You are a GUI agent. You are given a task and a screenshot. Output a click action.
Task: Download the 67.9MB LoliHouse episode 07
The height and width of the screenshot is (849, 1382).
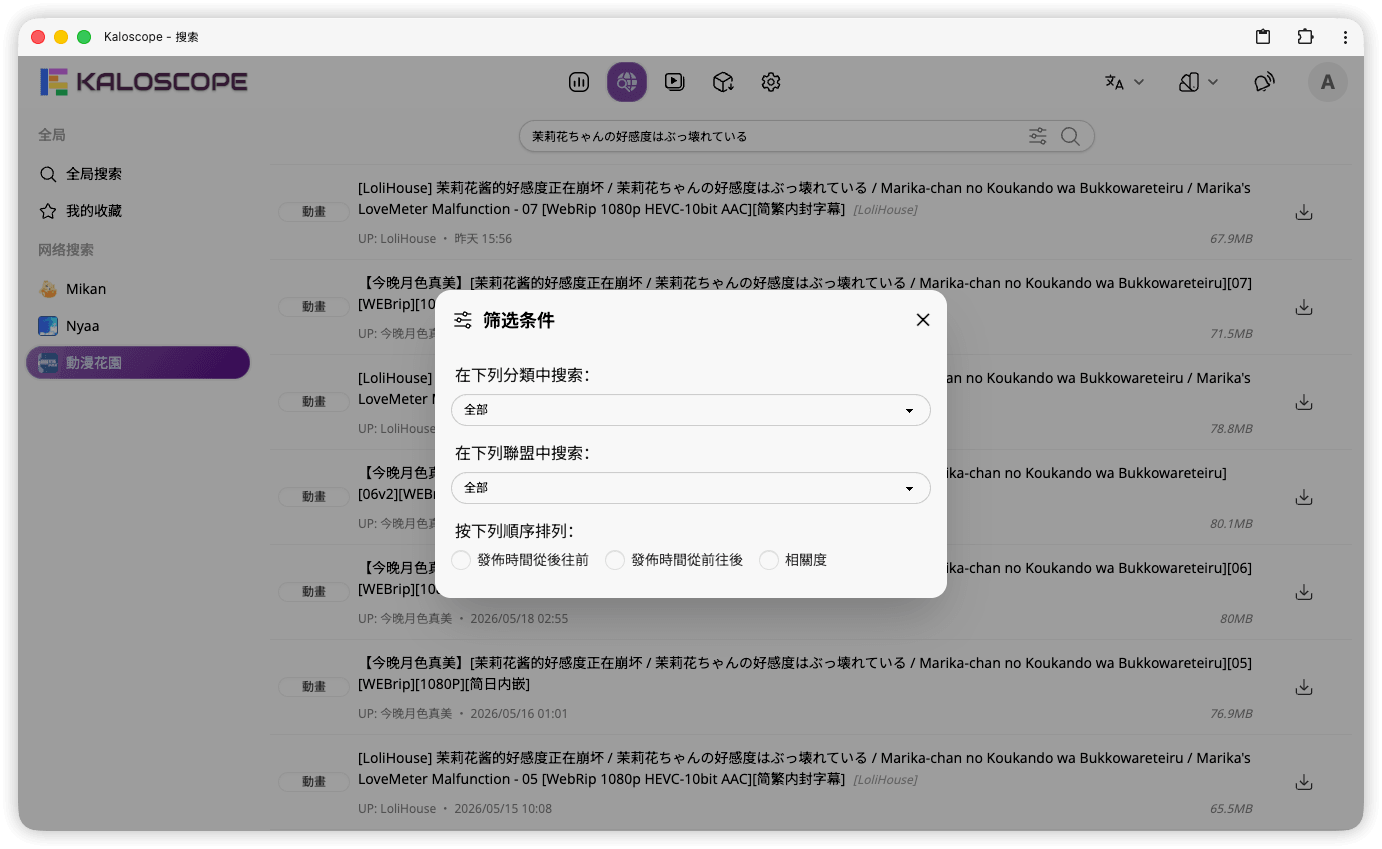click(x=1303, y=212)
